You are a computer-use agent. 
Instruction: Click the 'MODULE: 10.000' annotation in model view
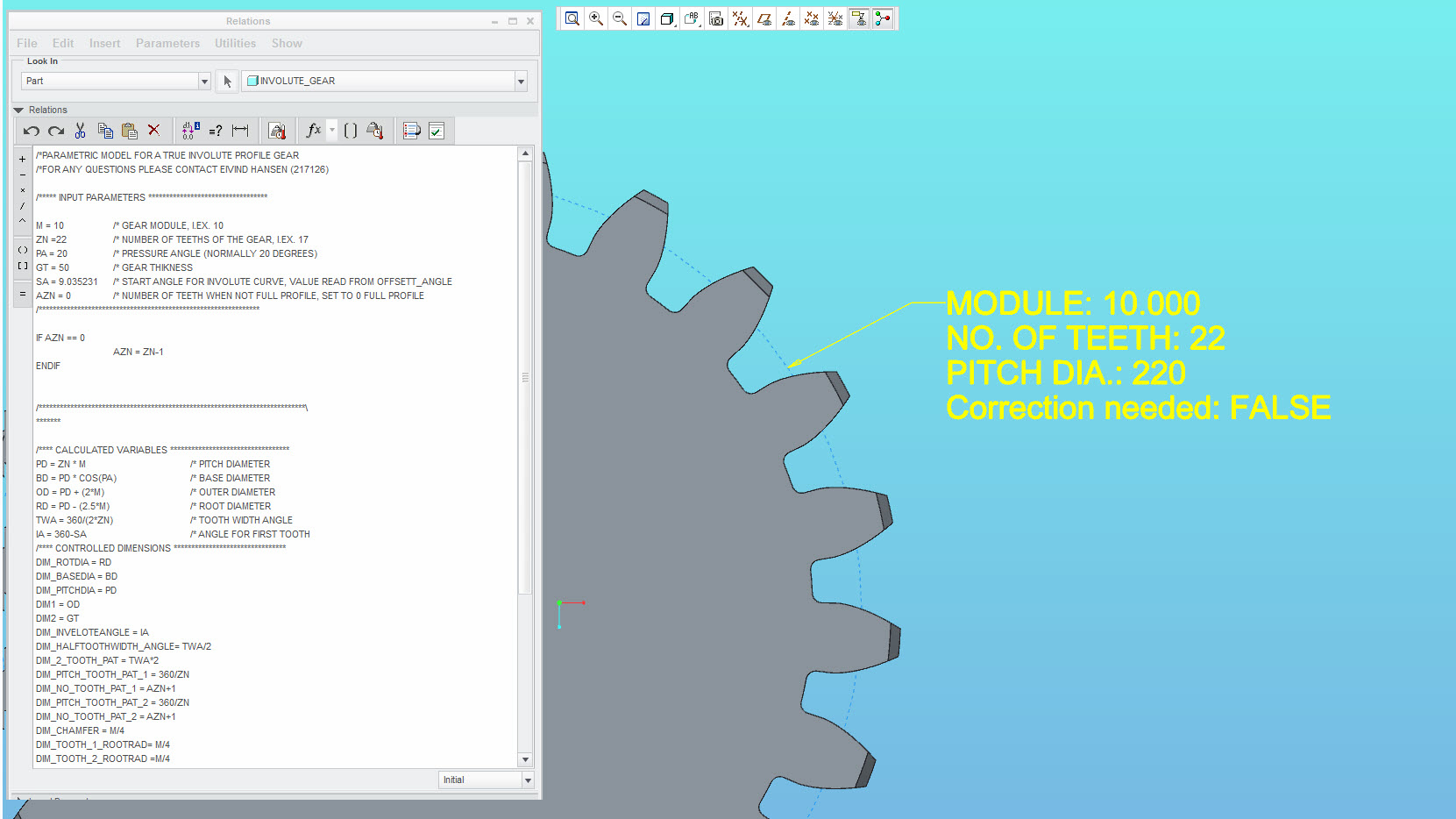[1073, 303]
